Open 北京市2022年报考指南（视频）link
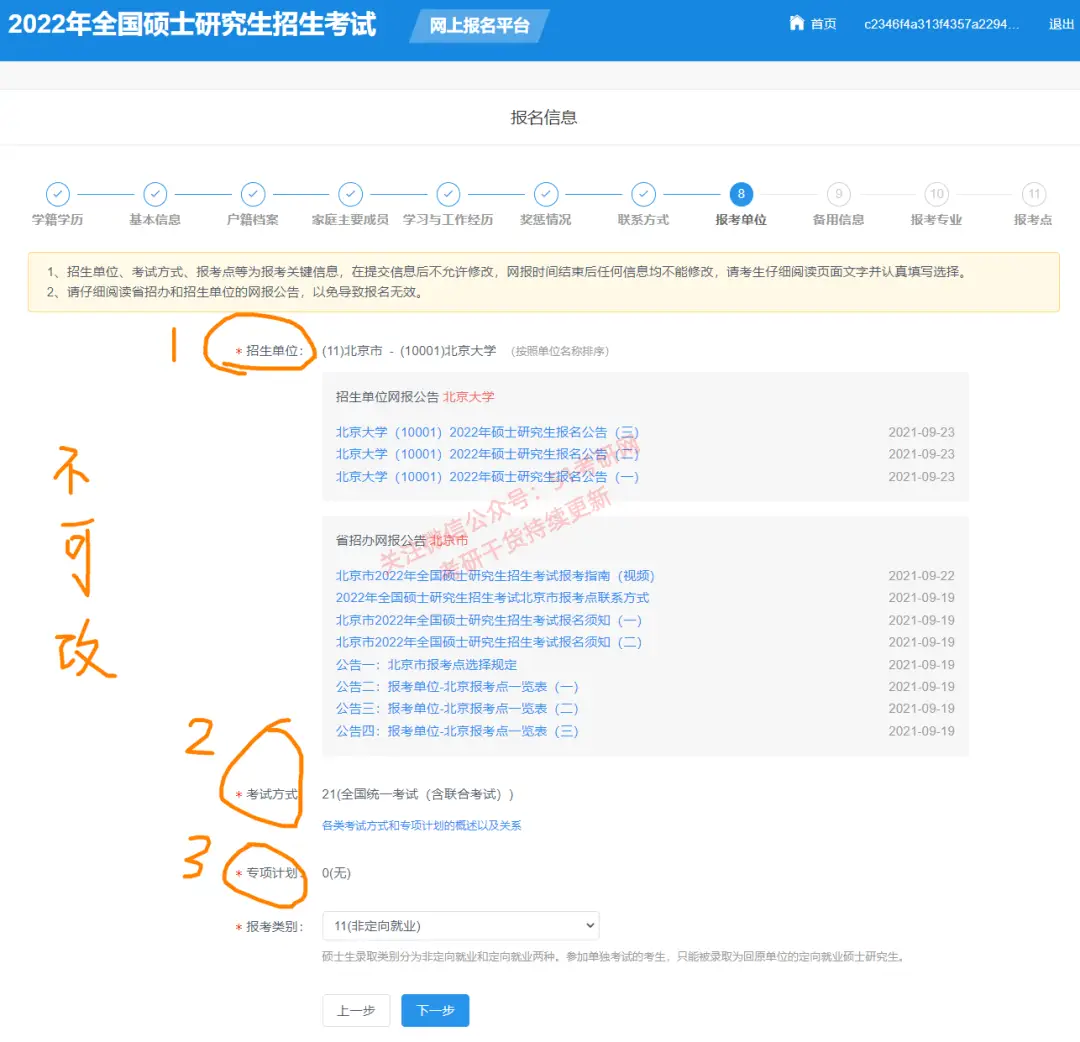Screen dimensions: 1080x1042 (495, 576)
